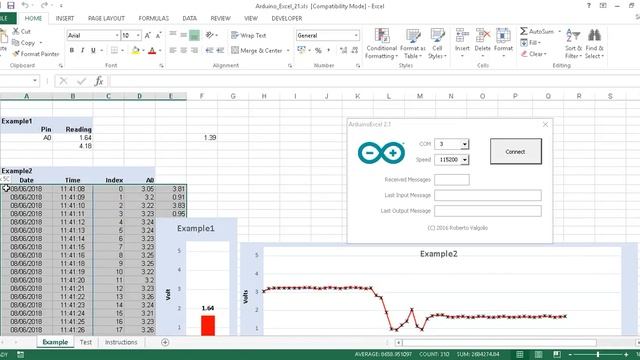Click Increase Decimal icon
640x360 pixels.
344,50
